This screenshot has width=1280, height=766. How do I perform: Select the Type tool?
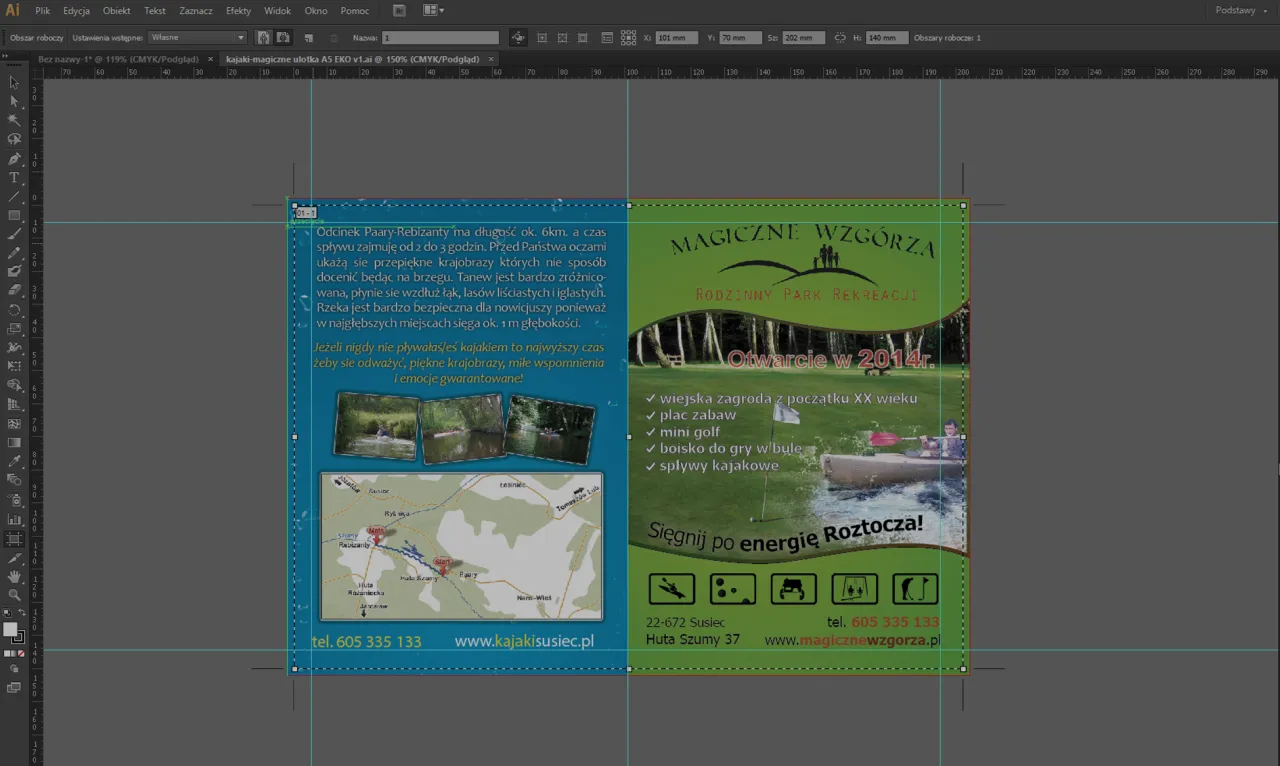(14, 177)
